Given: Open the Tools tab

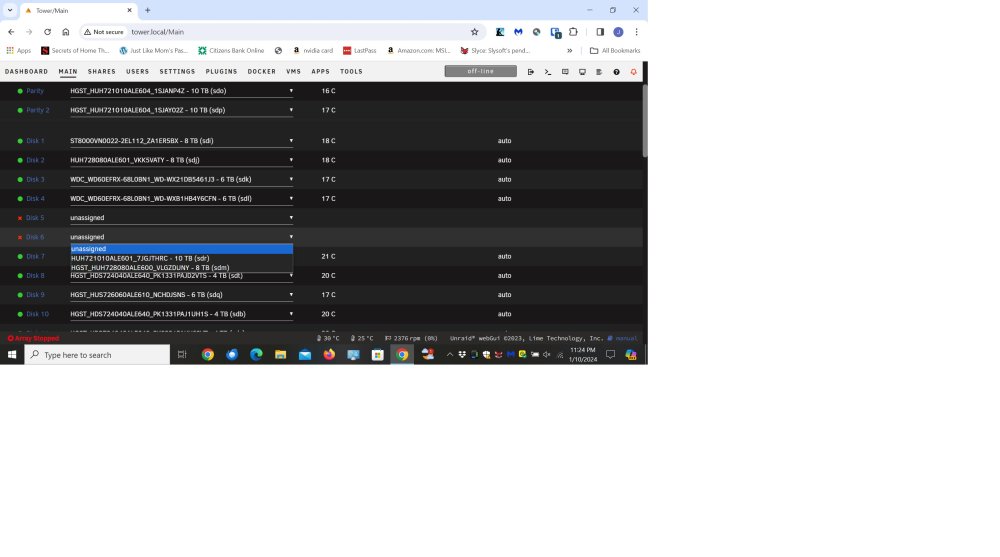Looking at the screenshot, I should [351, 72].
